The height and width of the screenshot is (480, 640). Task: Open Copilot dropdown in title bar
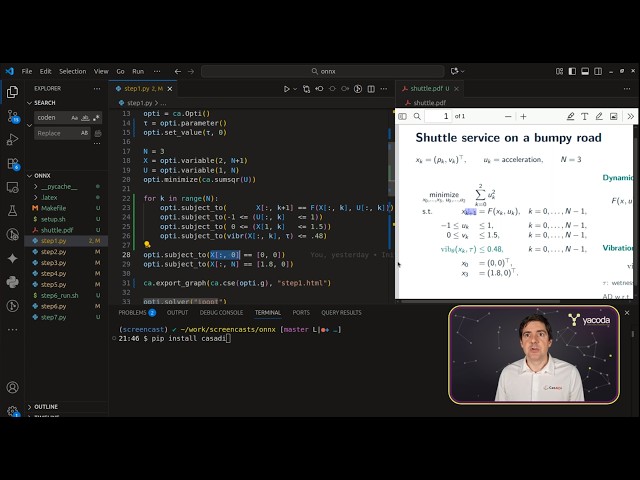pos(462,71)
